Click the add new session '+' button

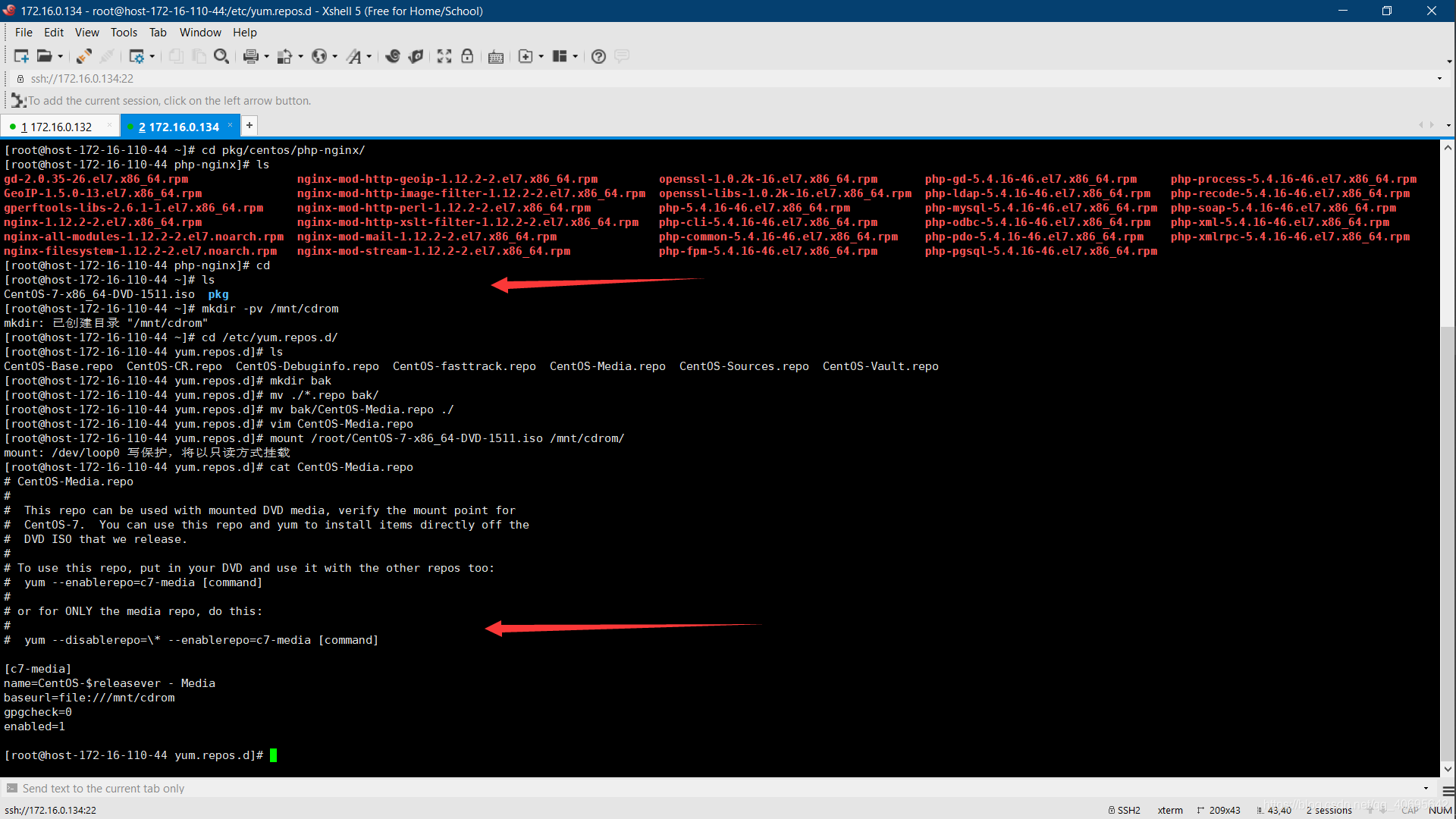point(248,126)
